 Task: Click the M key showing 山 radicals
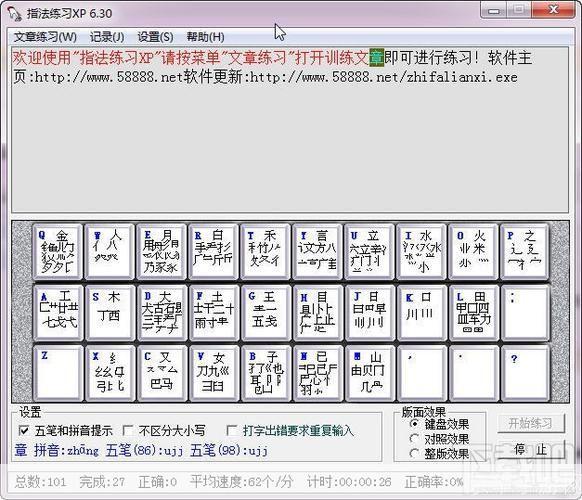[x=369, y=373]
